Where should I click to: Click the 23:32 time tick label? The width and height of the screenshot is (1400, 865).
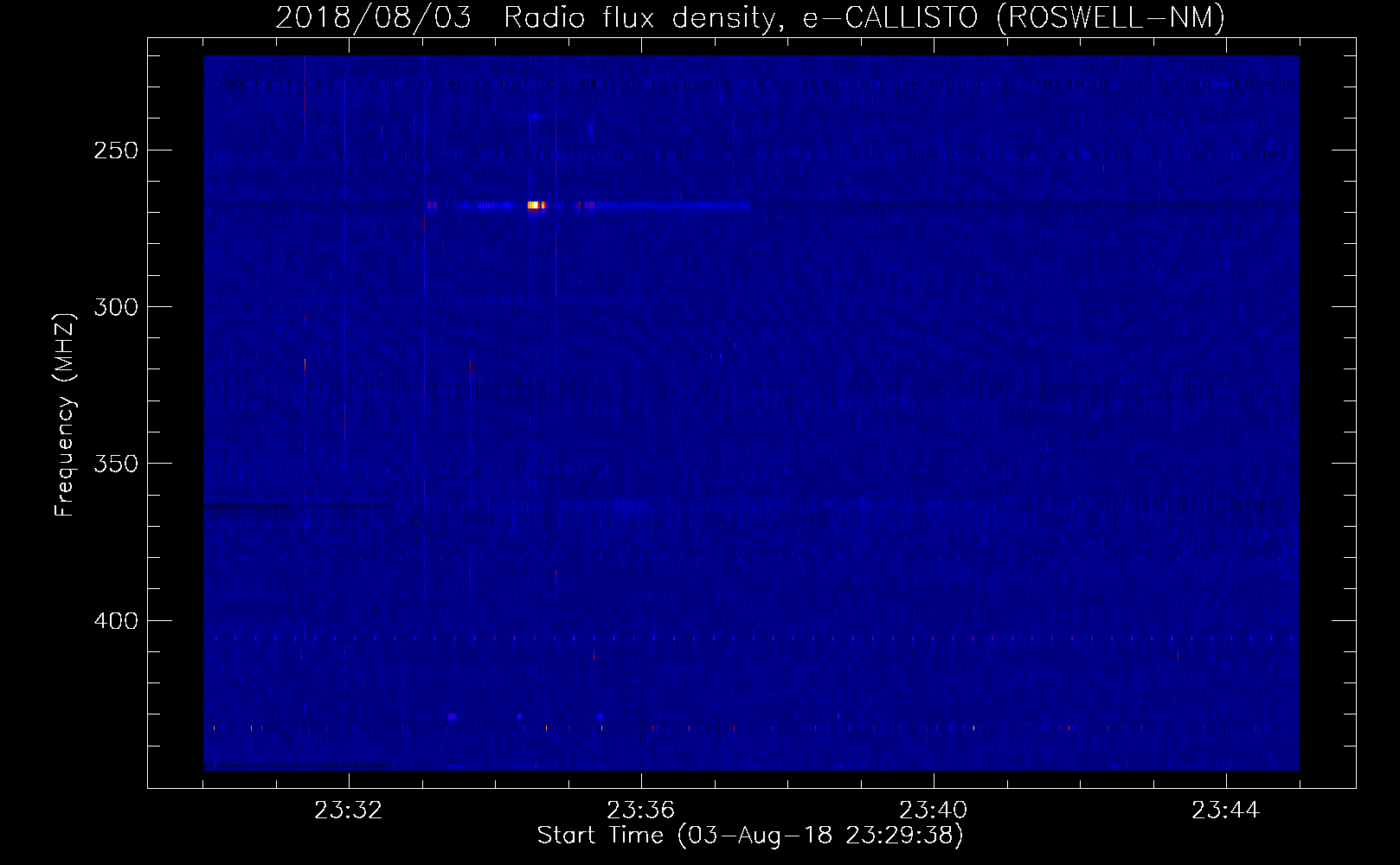(x=348, y=811)
